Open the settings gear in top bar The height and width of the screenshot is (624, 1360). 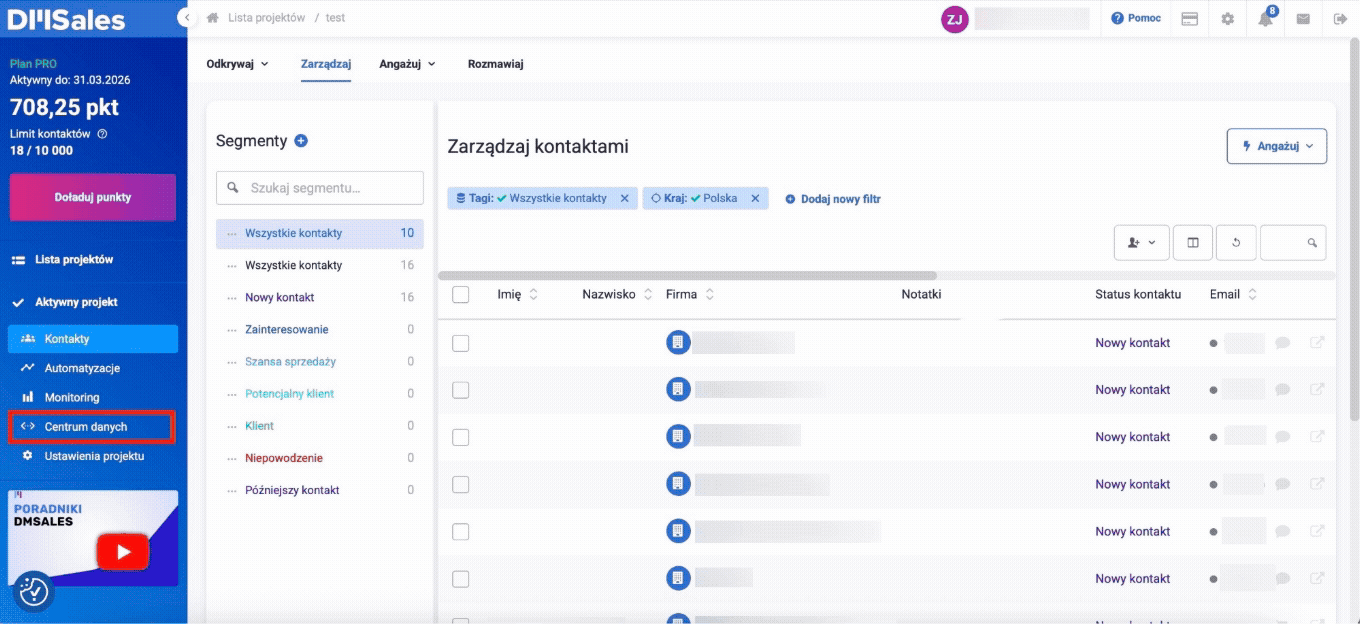(x=1227, y=19)
